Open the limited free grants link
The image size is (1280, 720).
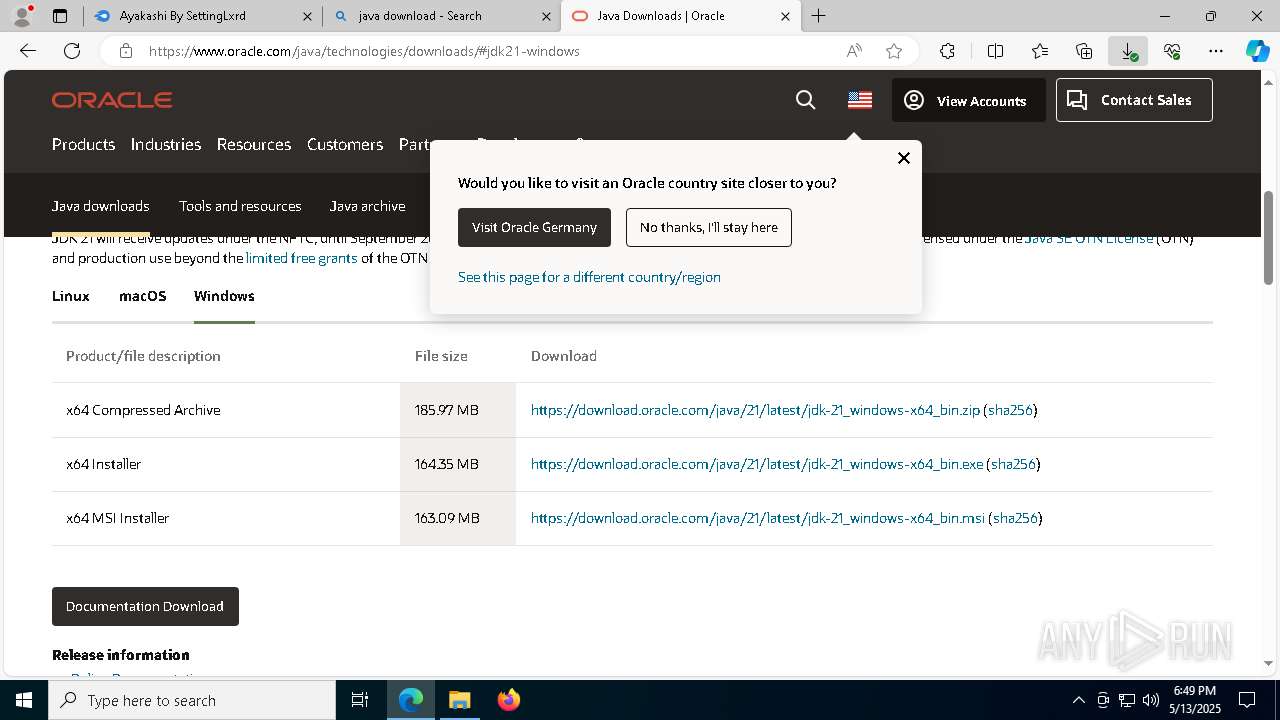[302, 258]
